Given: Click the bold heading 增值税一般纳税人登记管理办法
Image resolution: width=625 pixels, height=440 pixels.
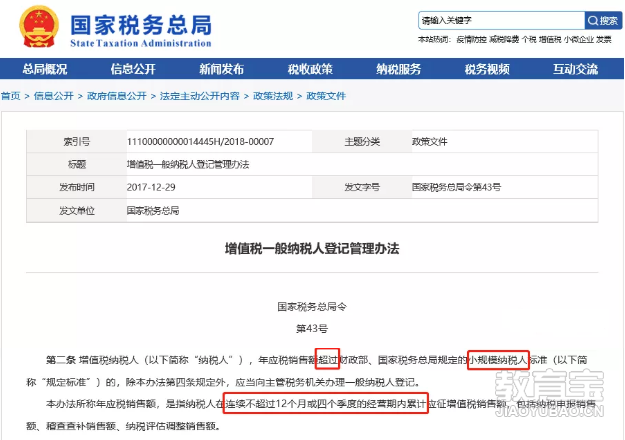Looking at the screenshot, I should coord(312,249).
